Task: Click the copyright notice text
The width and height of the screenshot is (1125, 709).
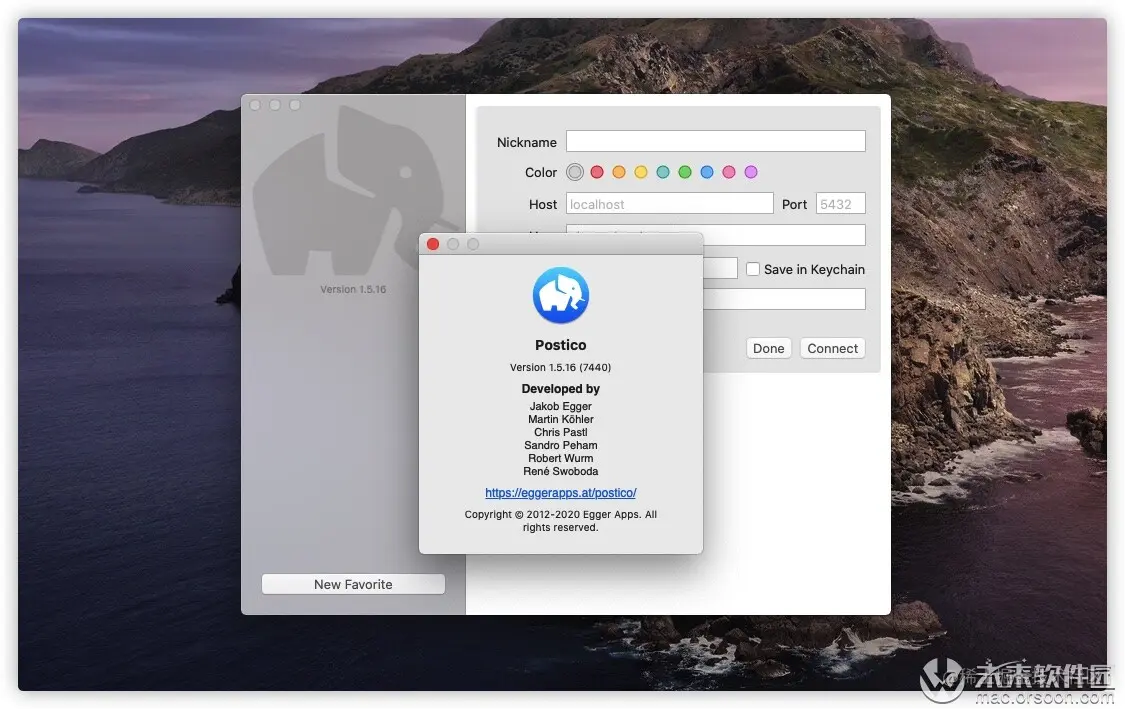Action: click(560, 521)
